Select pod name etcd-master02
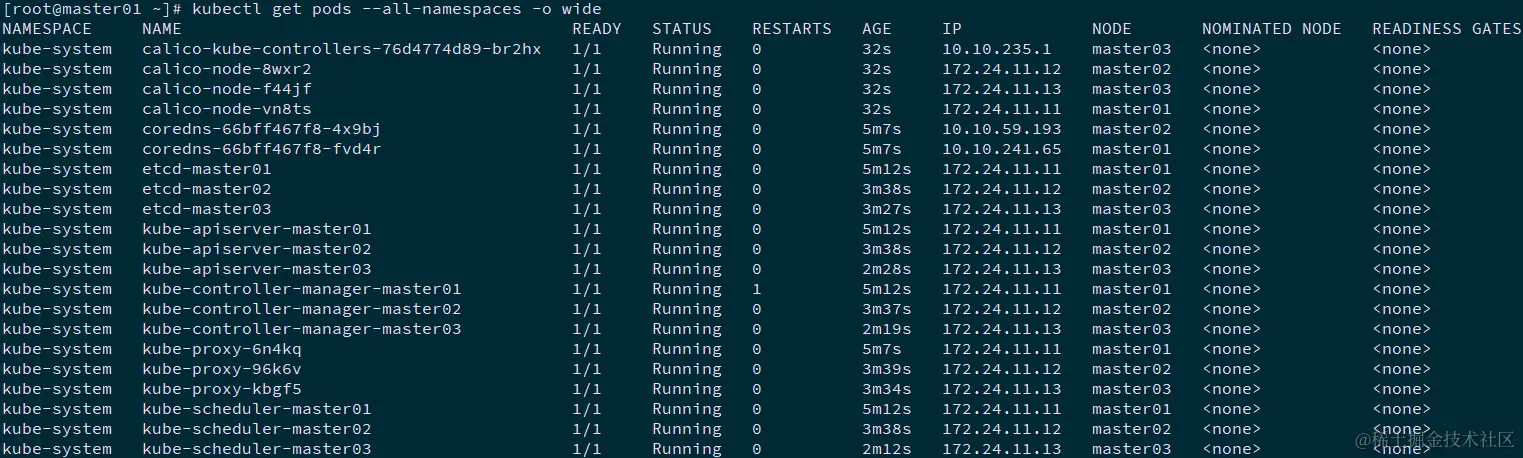This screenshot has width=1523, height=458. pyautogui.click(x=207, y=189)
